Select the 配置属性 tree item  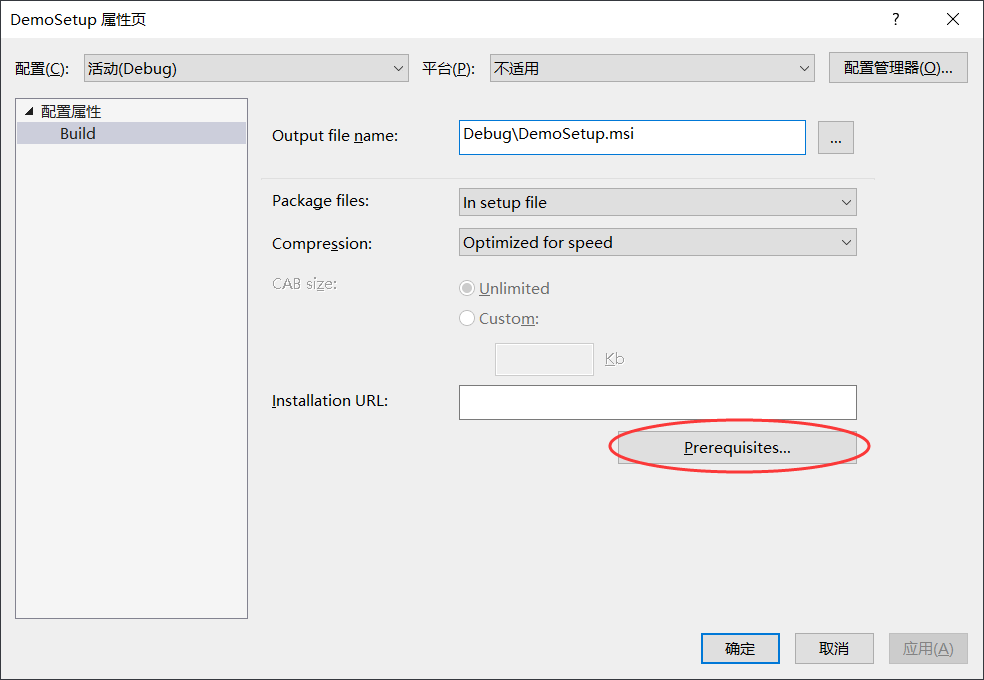(71, 111)
